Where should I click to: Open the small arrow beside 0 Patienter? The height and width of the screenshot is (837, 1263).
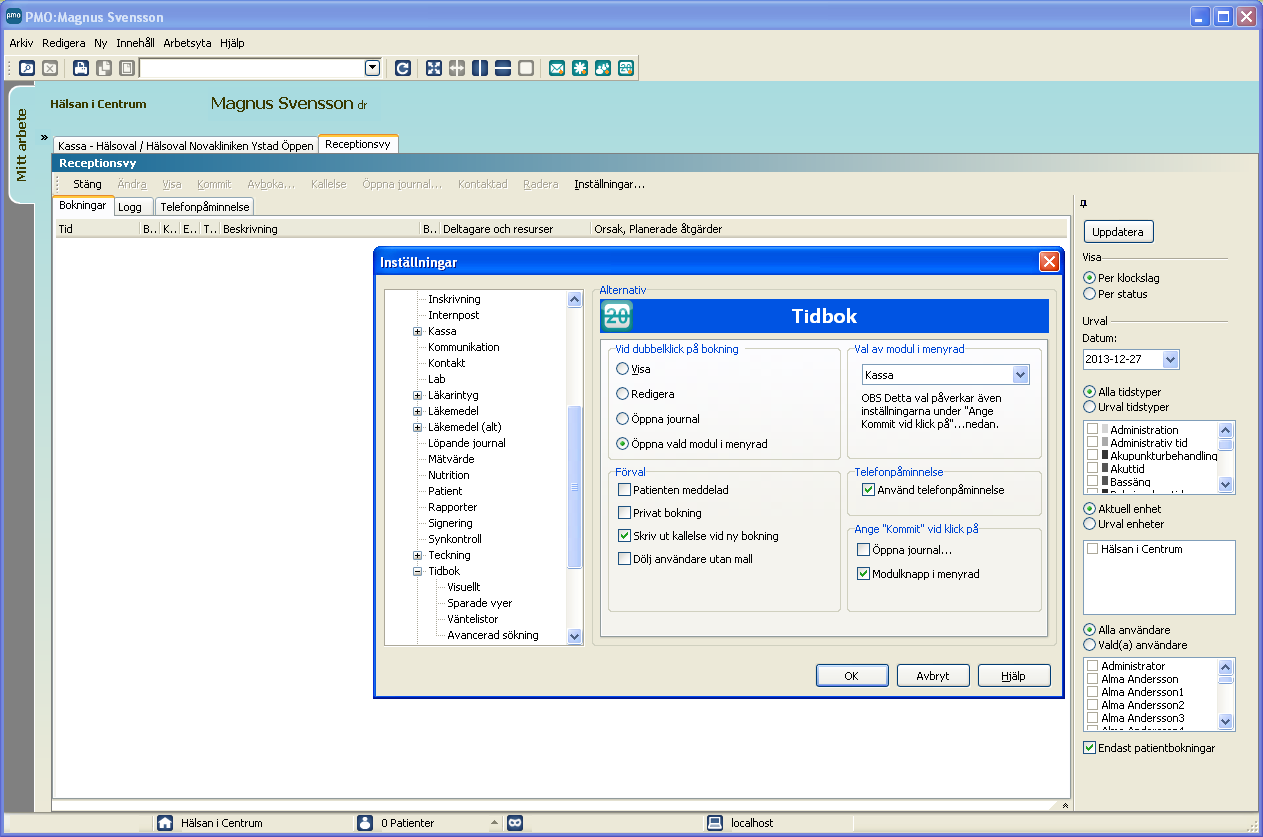pos(493,823)
